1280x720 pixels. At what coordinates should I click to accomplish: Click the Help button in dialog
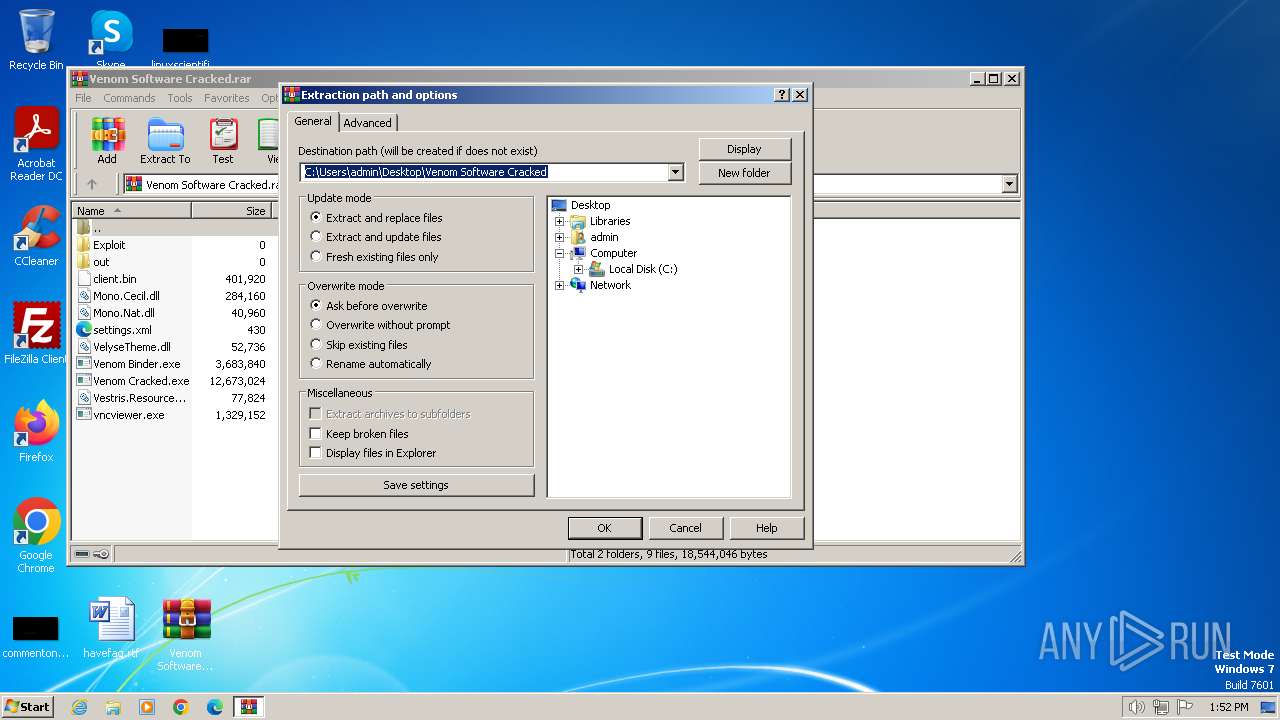[766, 528]
